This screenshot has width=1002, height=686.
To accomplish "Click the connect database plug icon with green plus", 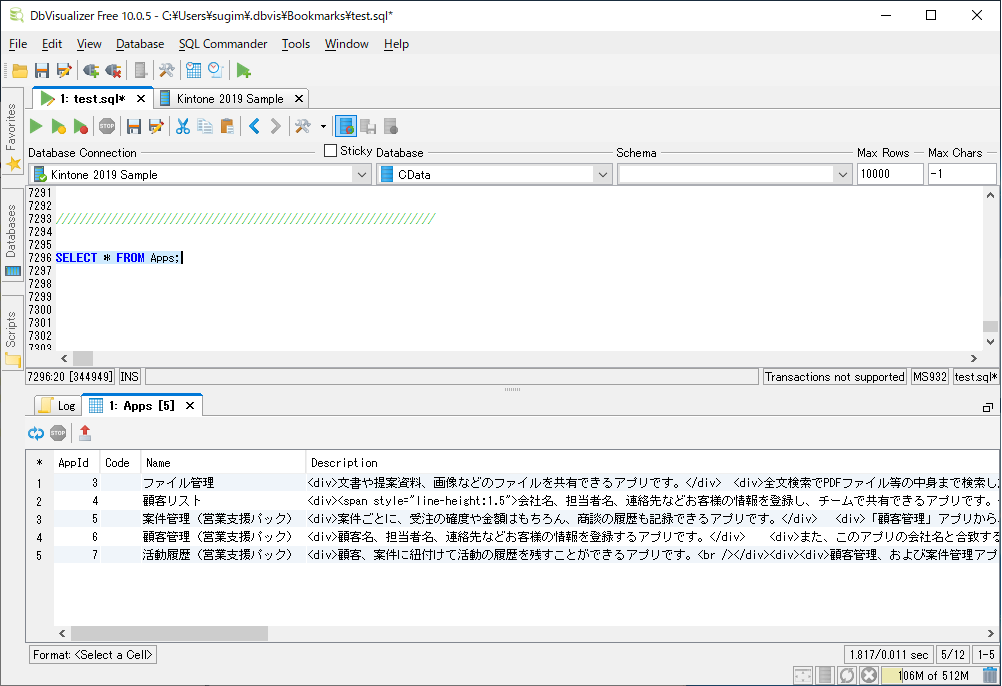I will click(x=91, y=70).
